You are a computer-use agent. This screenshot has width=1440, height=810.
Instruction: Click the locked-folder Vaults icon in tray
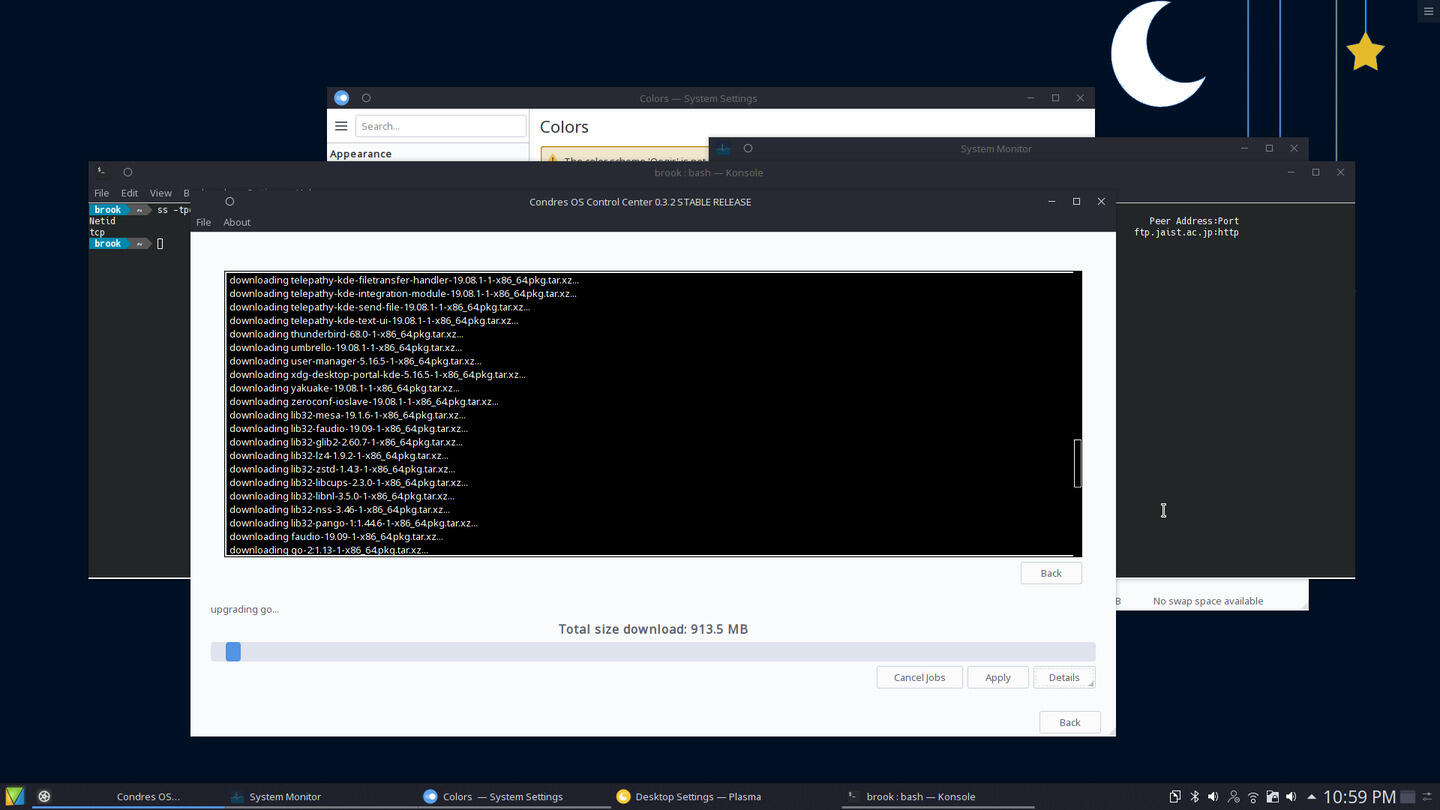pyautogui.click(x=1272, y=797)
